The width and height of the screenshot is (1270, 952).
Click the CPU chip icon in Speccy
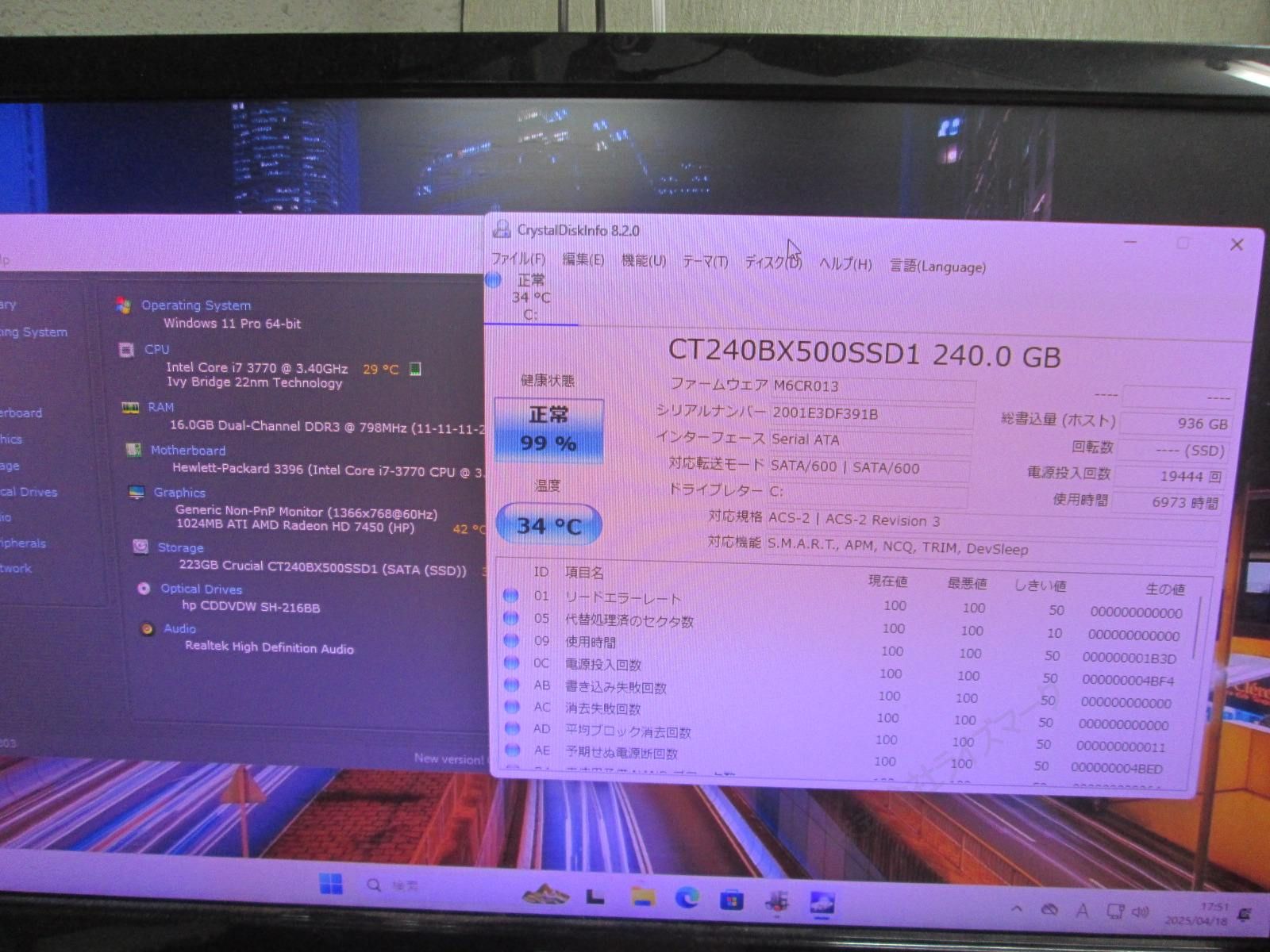coord(126,349)
